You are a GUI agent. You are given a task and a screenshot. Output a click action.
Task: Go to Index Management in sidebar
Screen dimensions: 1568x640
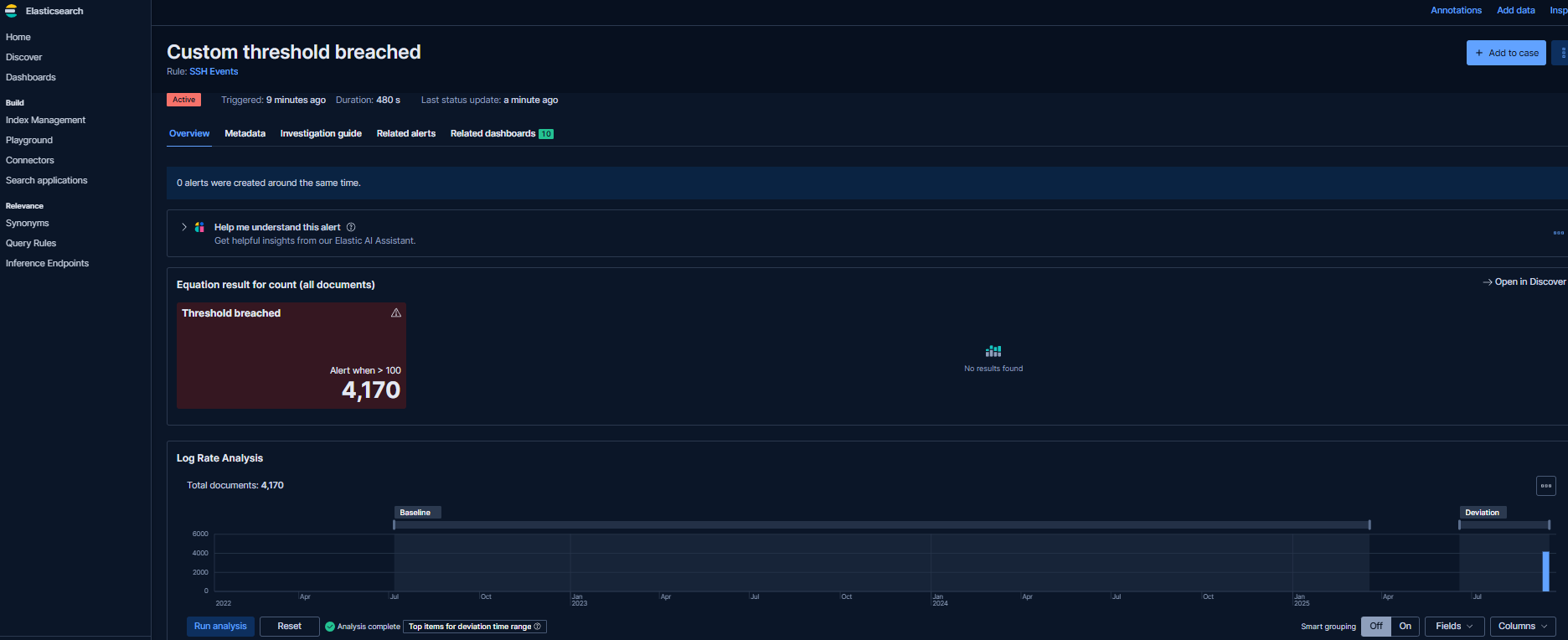pos(45,121)
